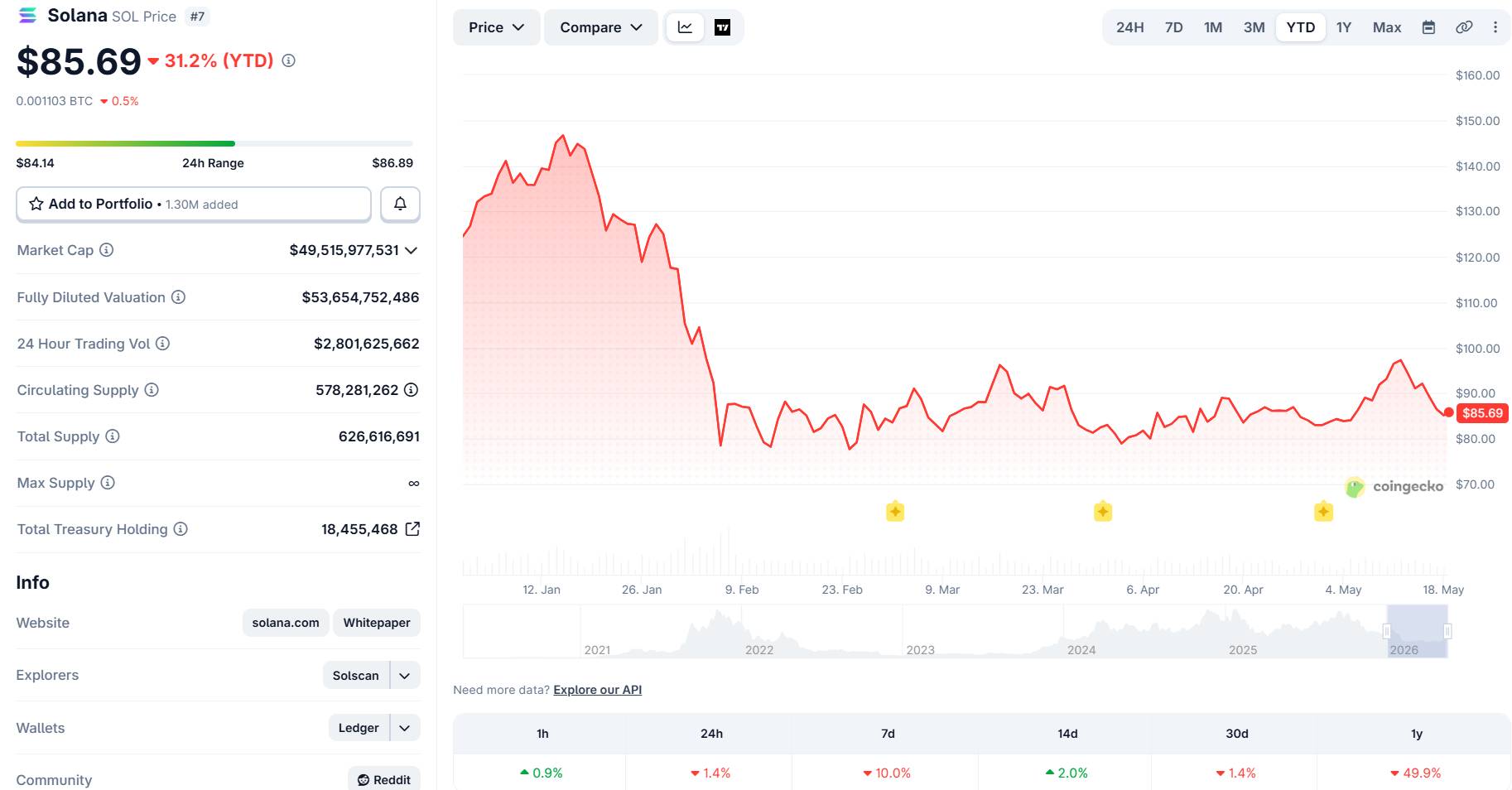
Task: Open the Solscan explorer link
Action: point(356,676)
